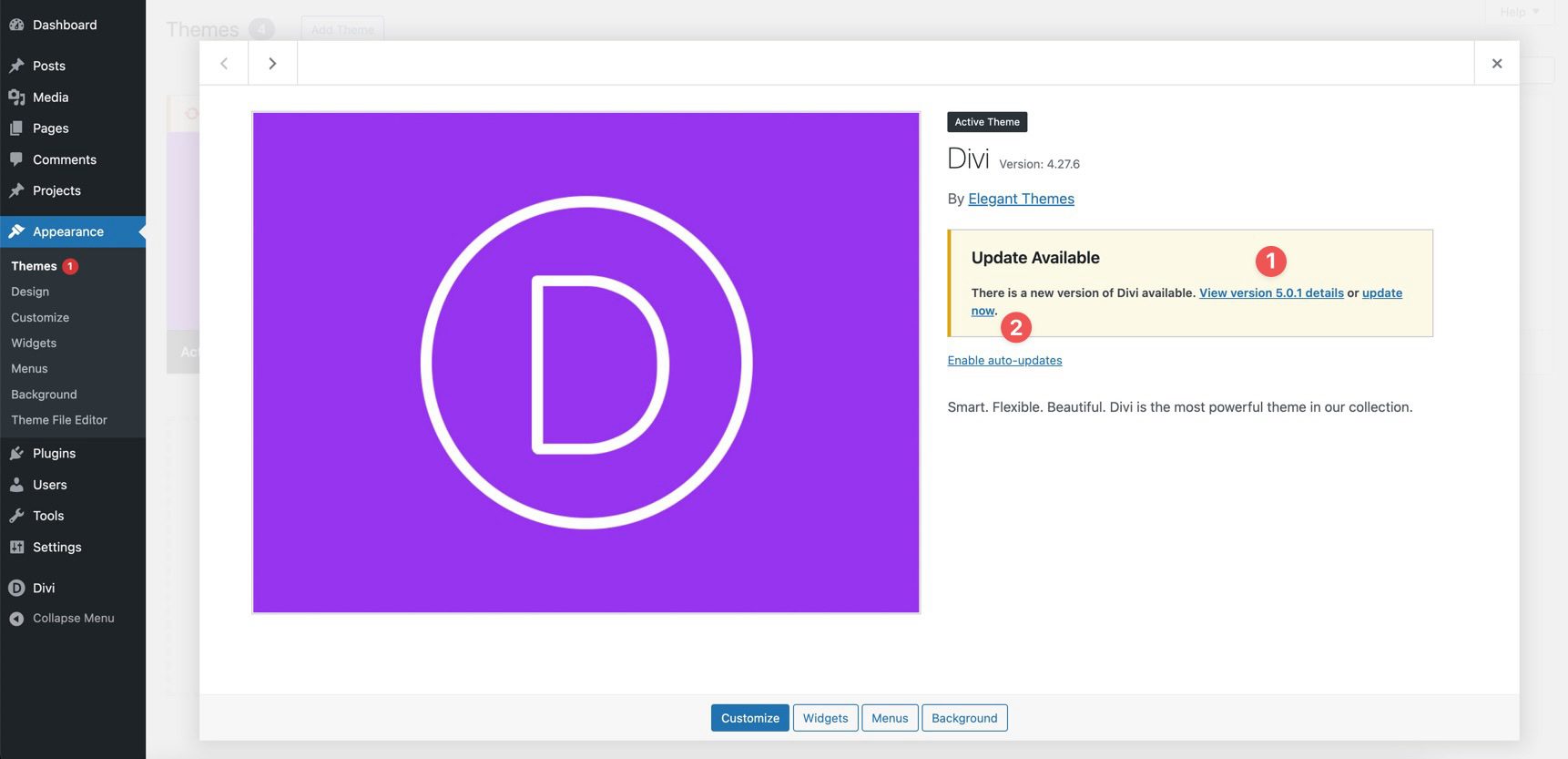Open the Comments menu item
Viewport: 1568px width, 759px height.
pos(73,159)
